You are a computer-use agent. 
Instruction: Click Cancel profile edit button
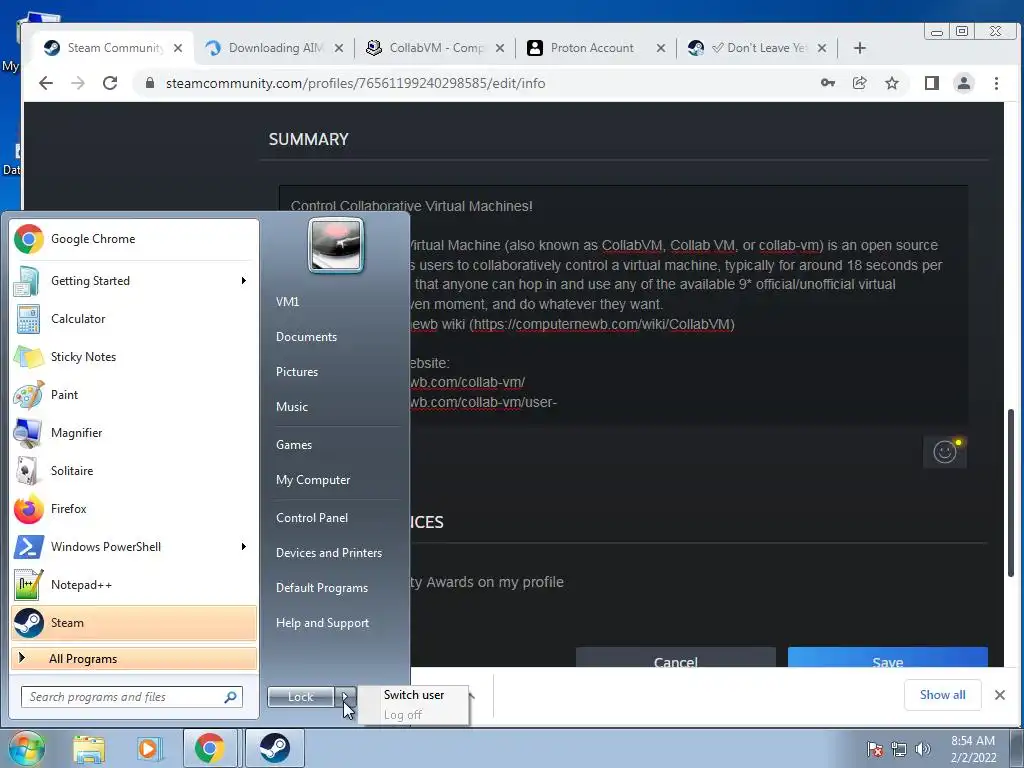pyautogui.click(x=676, y=658)
